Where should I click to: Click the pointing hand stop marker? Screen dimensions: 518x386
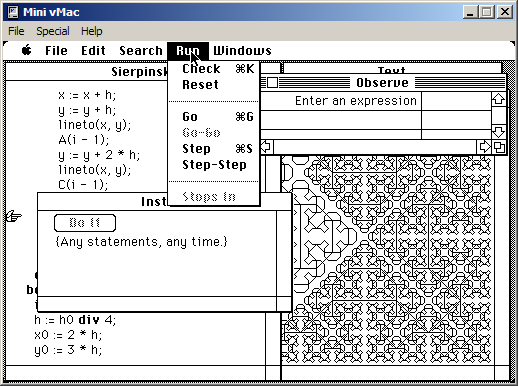coord(14,217)
